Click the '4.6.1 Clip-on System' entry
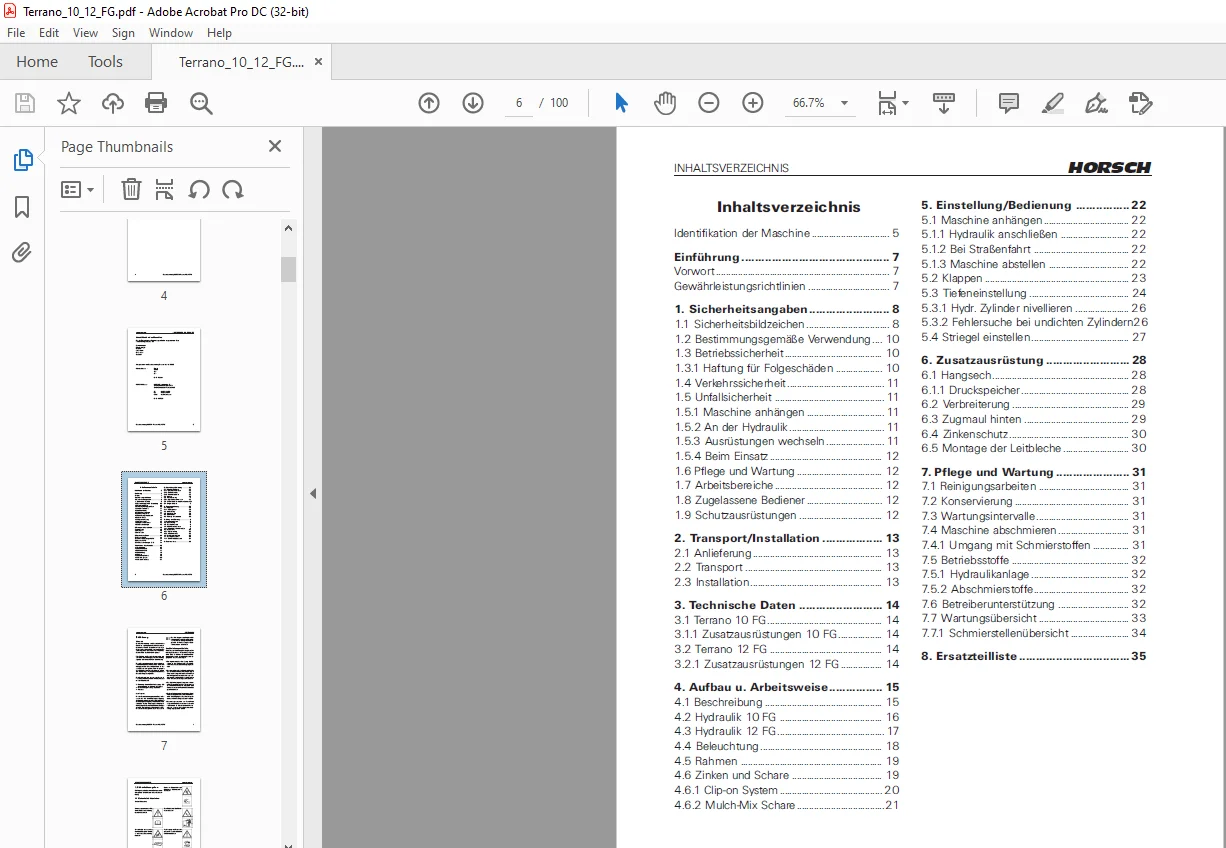1226x848 pixels. (x=787, y=790)
